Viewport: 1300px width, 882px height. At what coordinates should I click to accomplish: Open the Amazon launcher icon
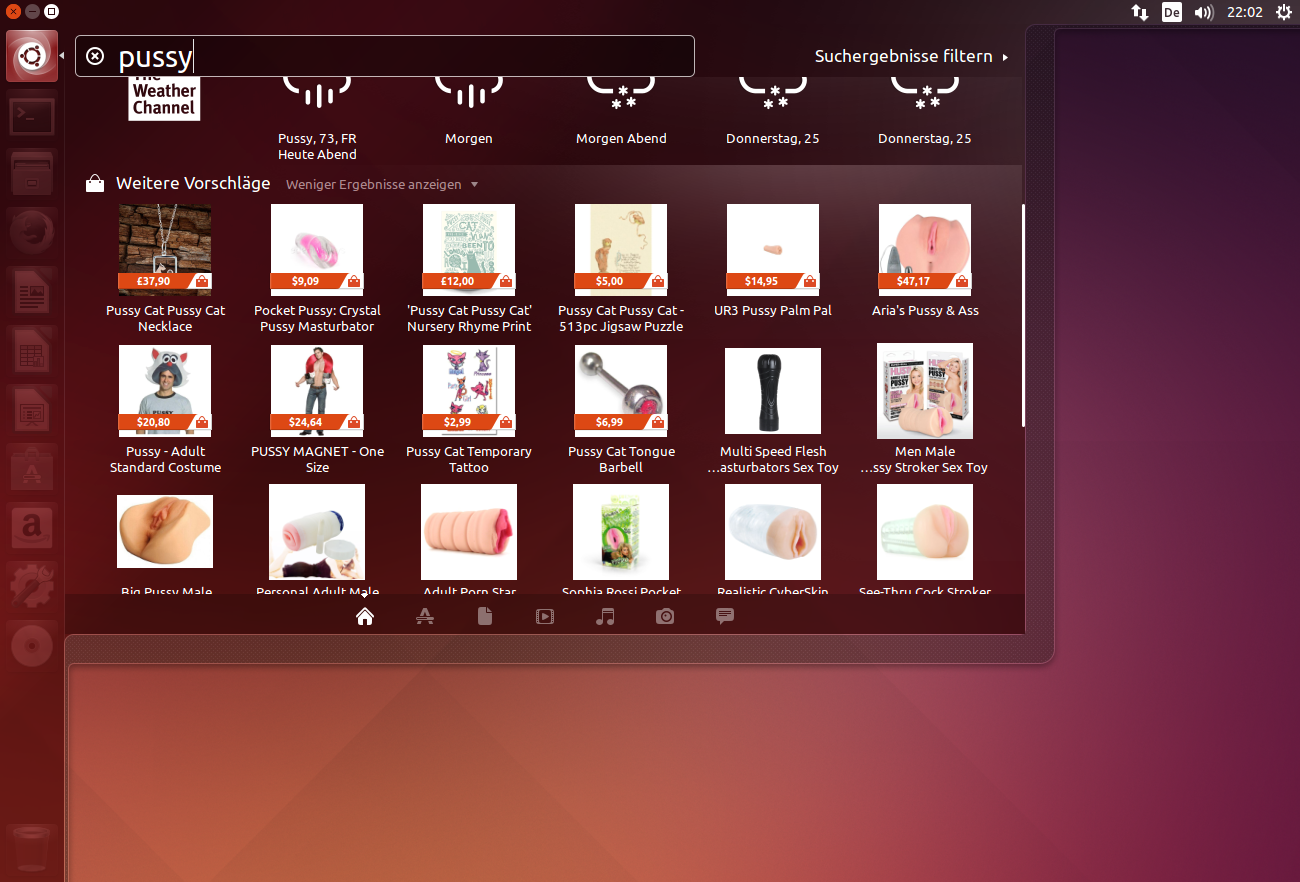click(x=31, y=528)
